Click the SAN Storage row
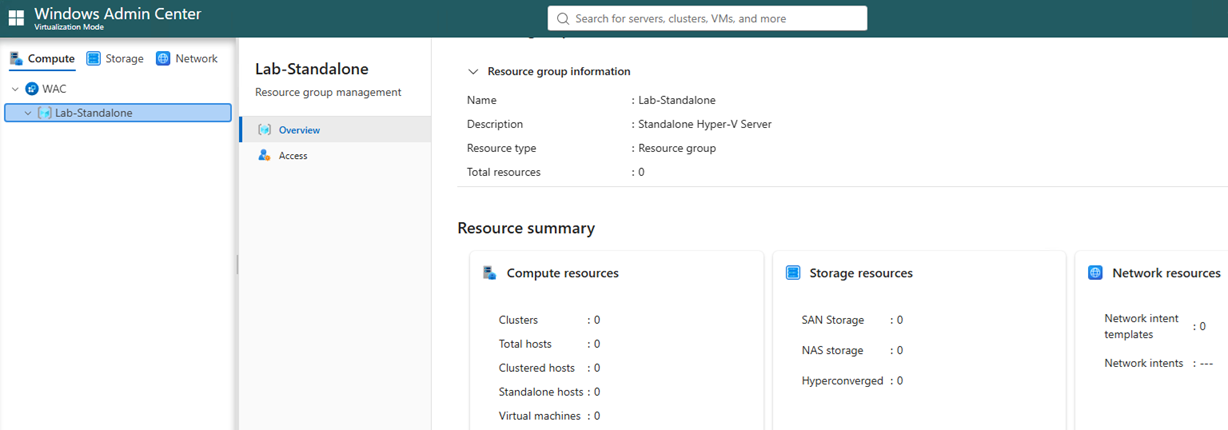The image size is (1228, 430). tap(852, 320)
